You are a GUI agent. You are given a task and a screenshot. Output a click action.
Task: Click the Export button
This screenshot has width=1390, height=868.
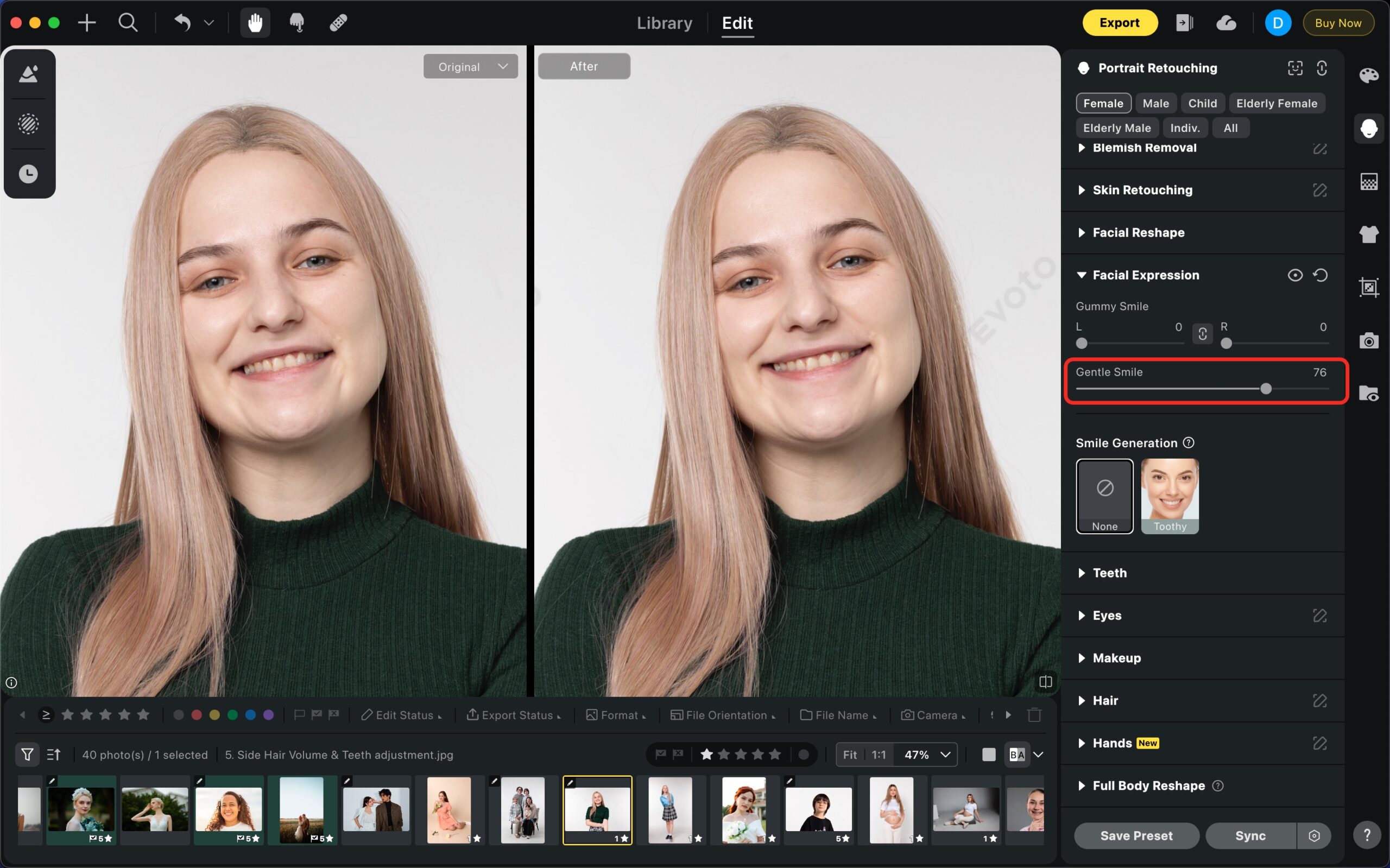tap(1119, 23)
